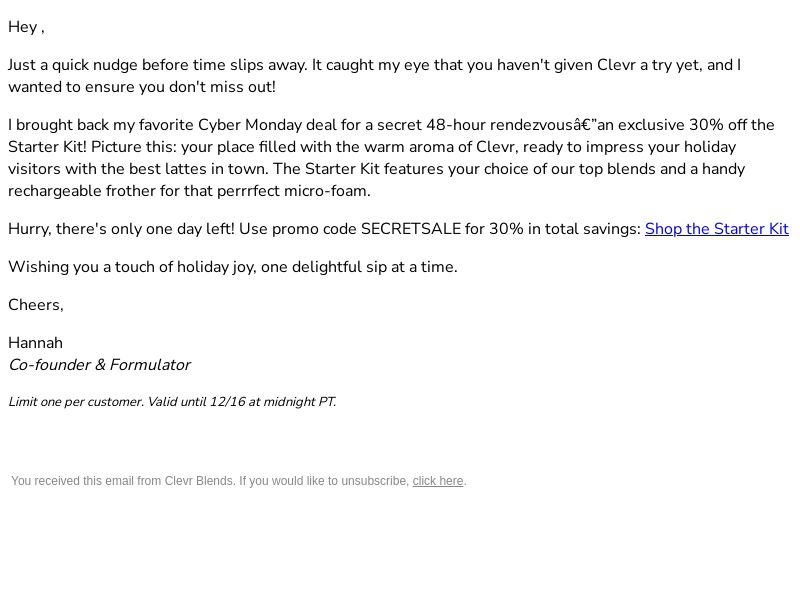
Task: Click the "Cheers," sign-off line
Action: pyautogui.click(x=36, y=305)
